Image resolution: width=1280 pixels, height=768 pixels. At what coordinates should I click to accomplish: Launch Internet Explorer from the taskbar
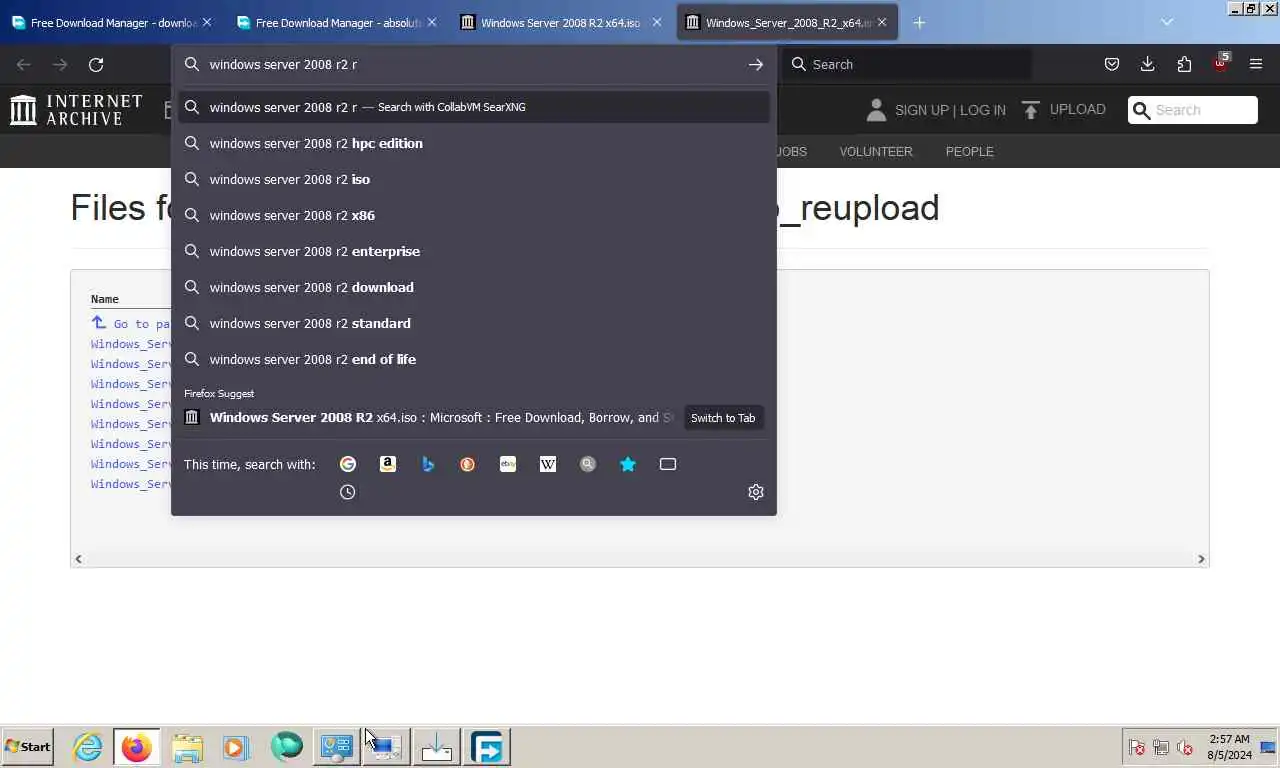pyautogui.click(x=87, y=747)
